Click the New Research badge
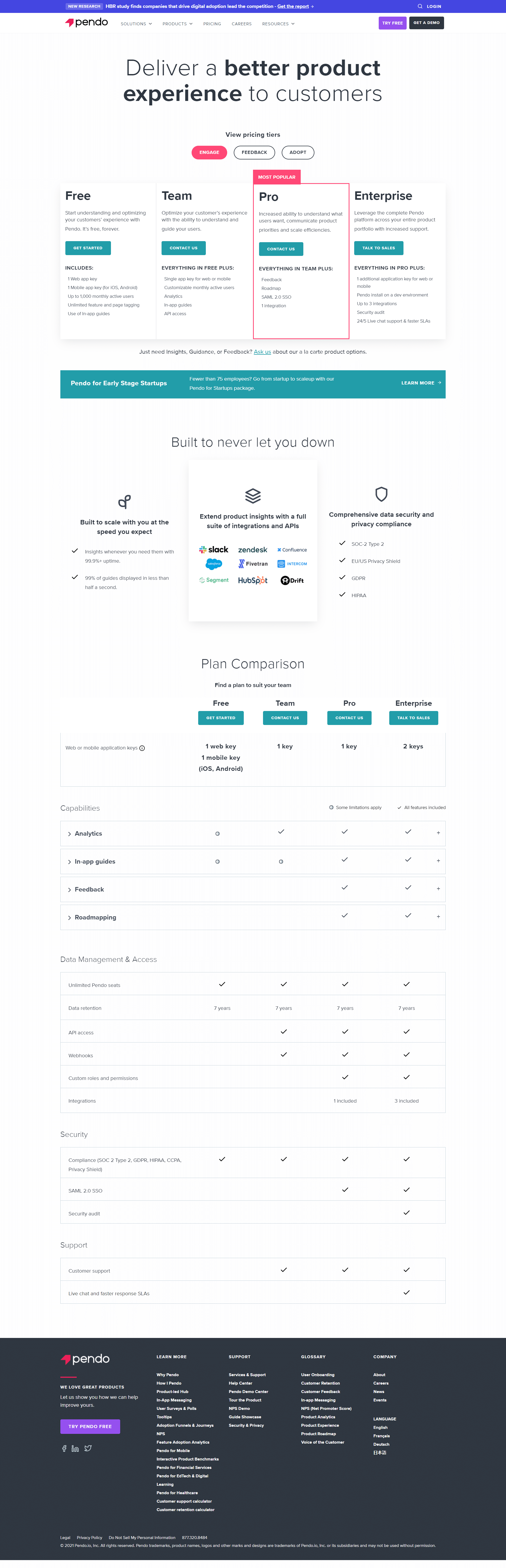The height and width of the screenshot is (1568, 506). point(84,6)
